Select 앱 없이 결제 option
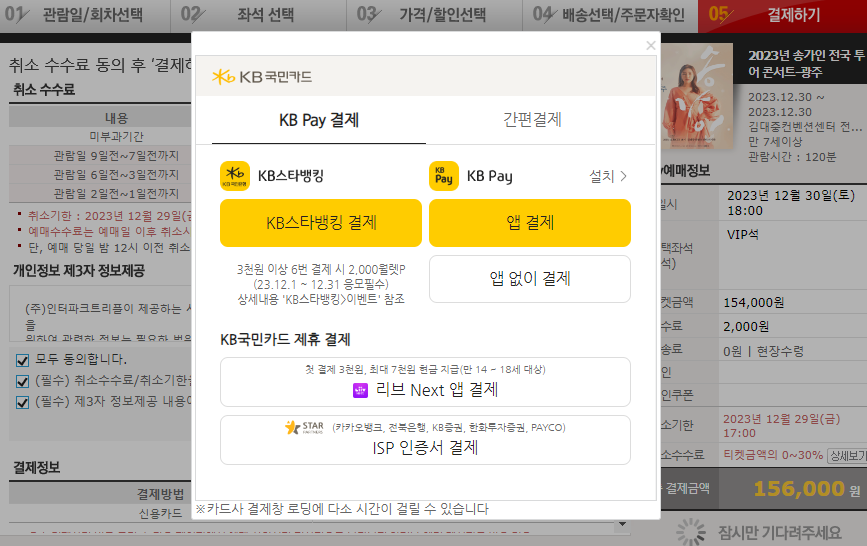 coord(530,279)
